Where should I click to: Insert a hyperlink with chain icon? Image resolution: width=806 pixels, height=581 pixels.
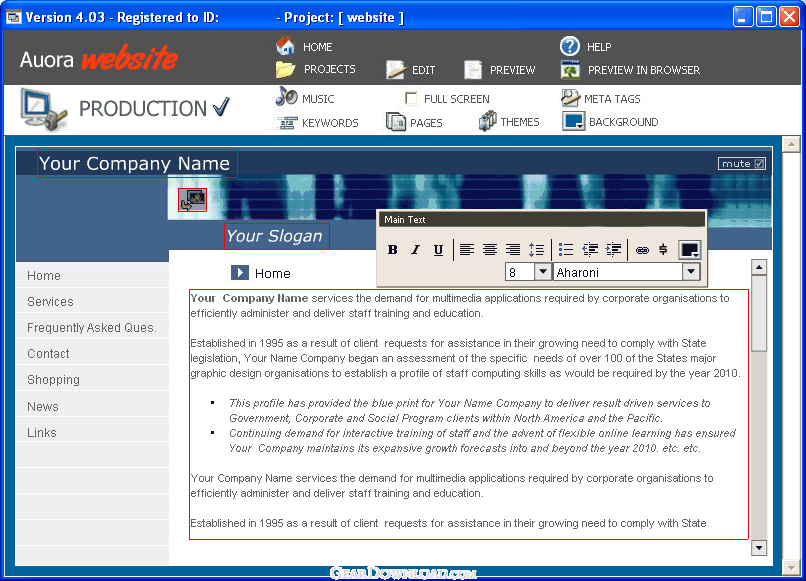(x=642, y=250)
